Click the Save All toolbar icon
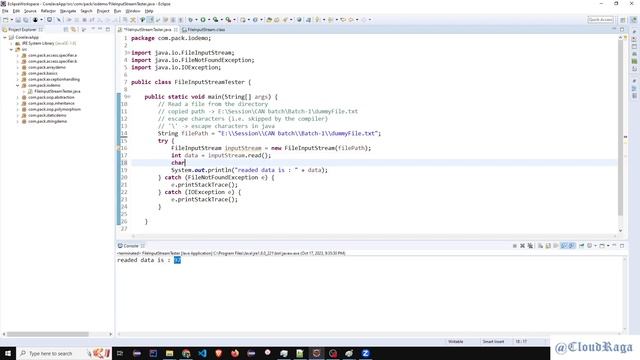640x360 pixels. [x=26, y=20]
